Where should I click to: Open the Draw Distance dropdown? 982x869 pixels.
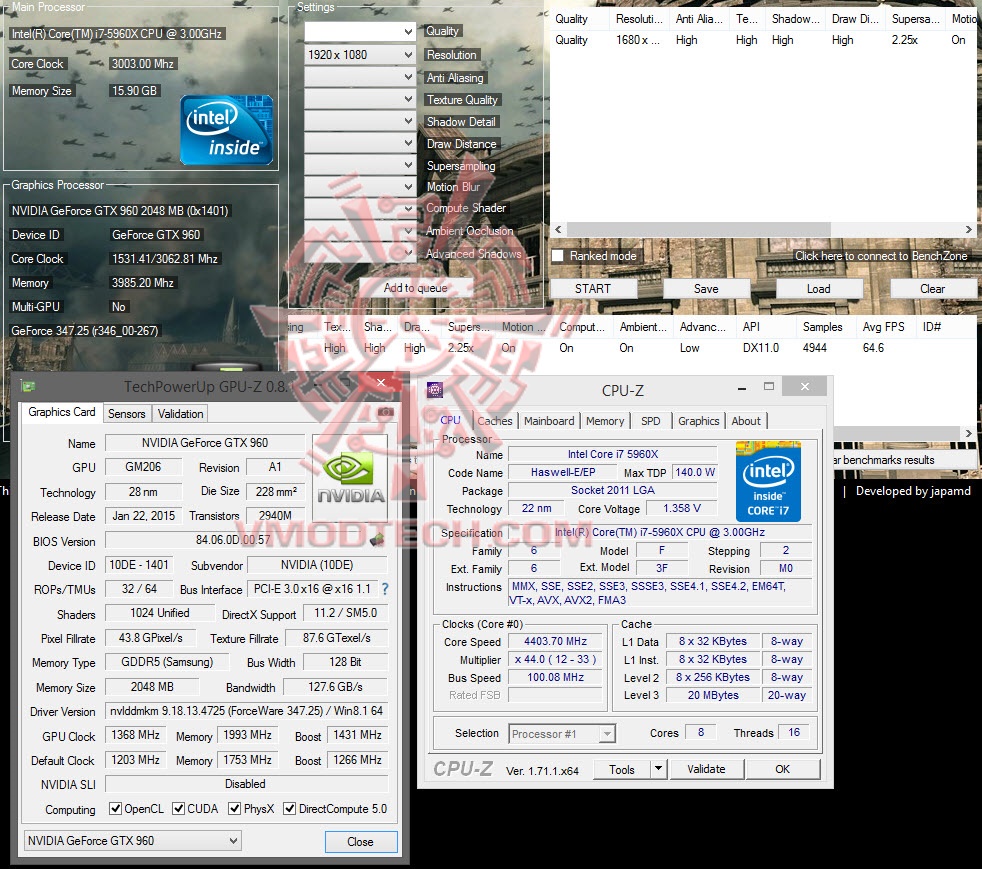(359, 143)
